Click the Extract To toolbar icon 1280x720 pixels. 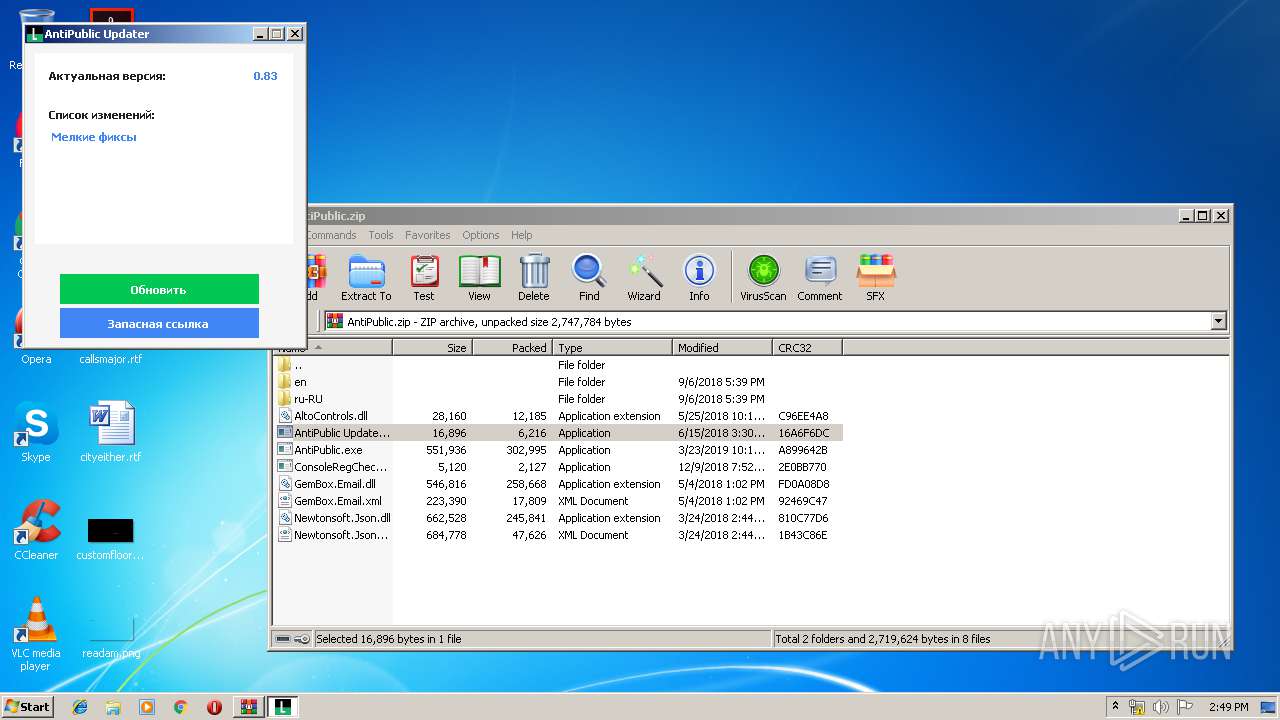(x=366, y=277)
